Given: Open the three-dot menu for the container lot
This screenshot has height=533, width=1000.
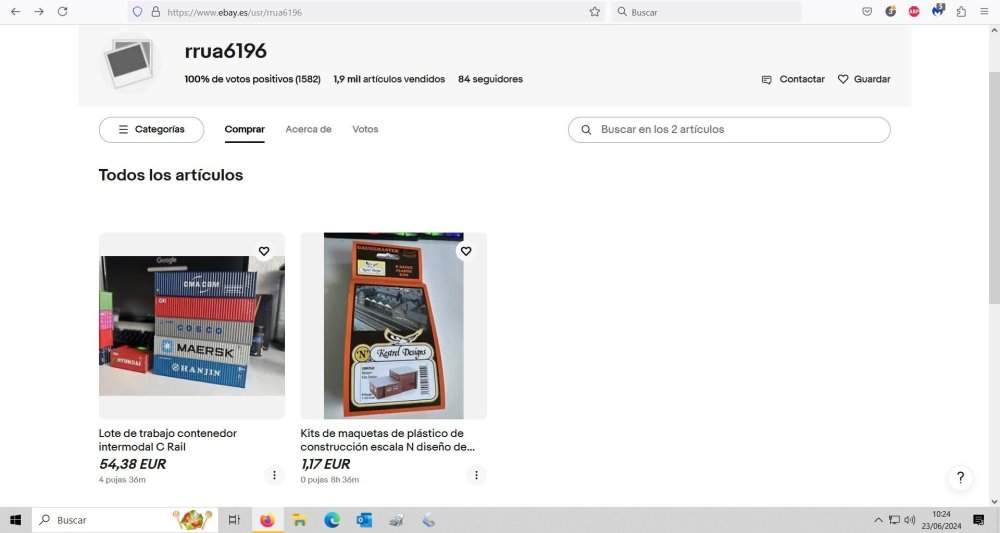Looking at the screenshot, I should (274, 475).
